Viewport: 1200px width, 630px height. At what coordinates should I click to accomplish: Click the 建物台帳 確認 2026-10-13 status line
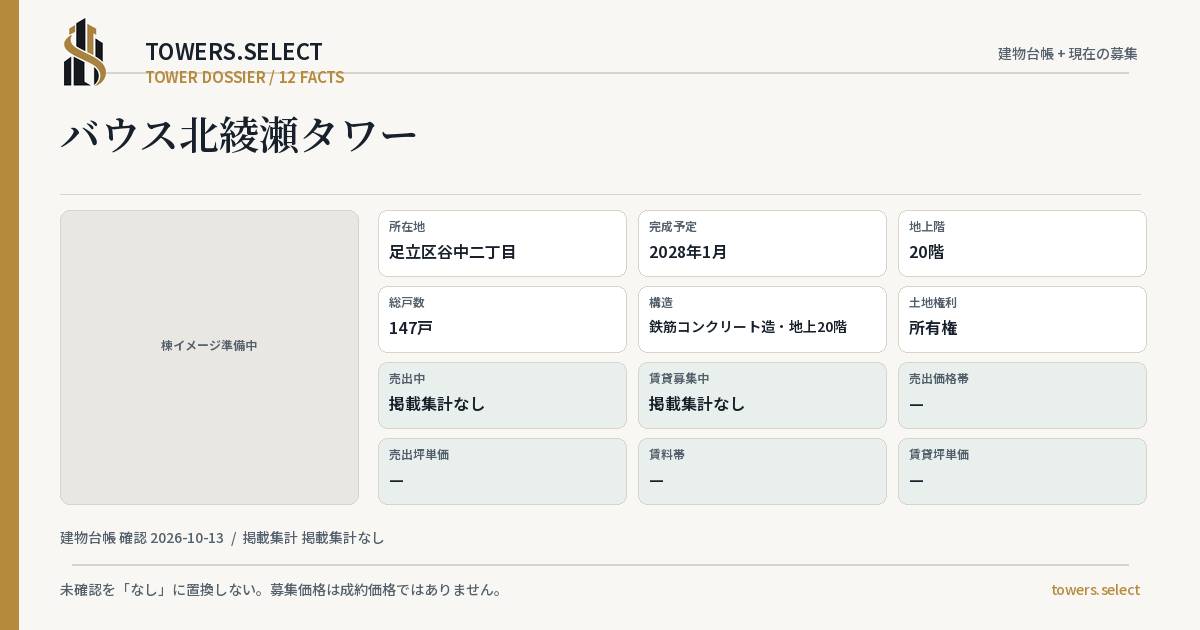point(222,538)
